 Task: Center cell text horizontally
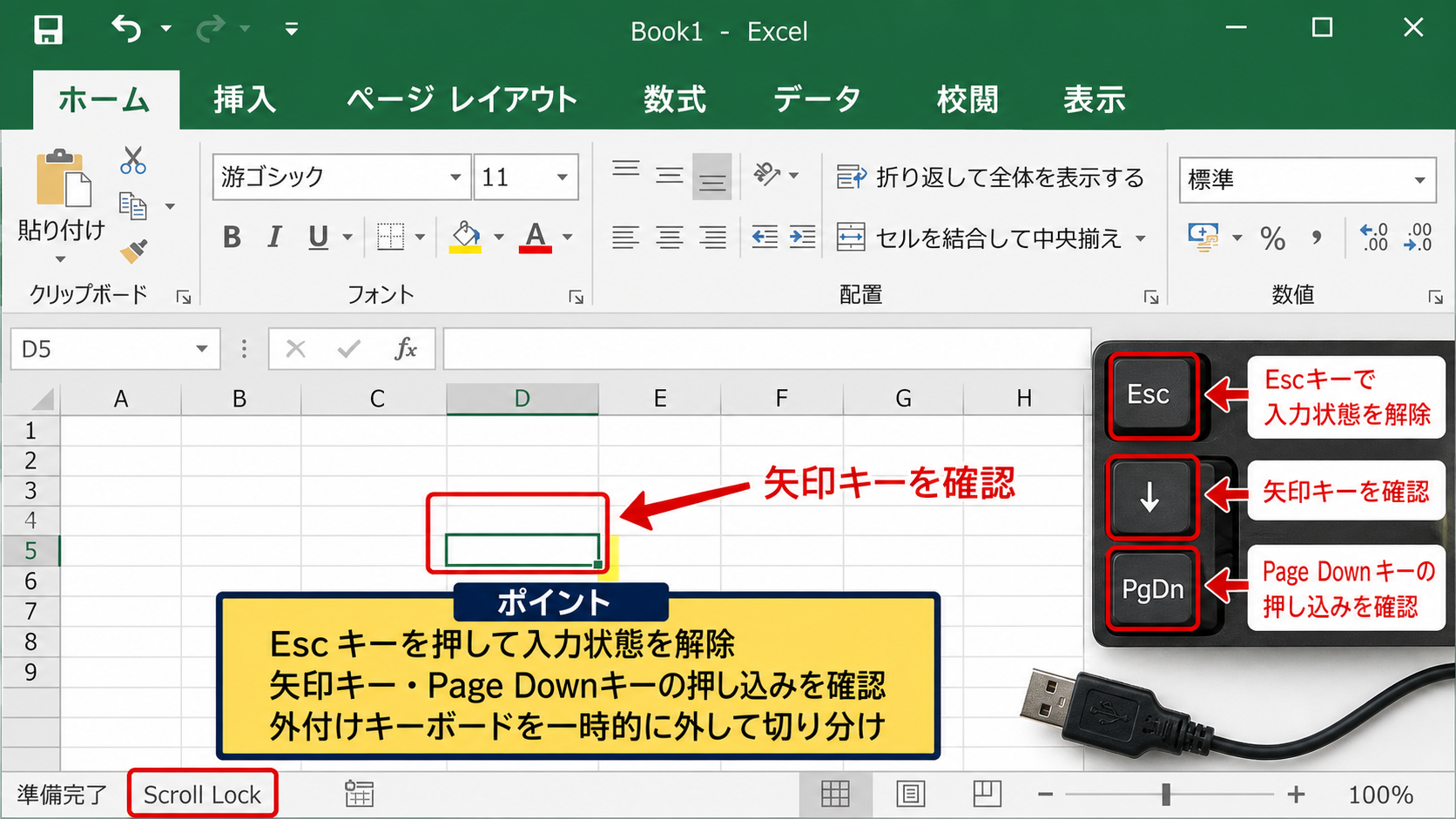[669, 237]
